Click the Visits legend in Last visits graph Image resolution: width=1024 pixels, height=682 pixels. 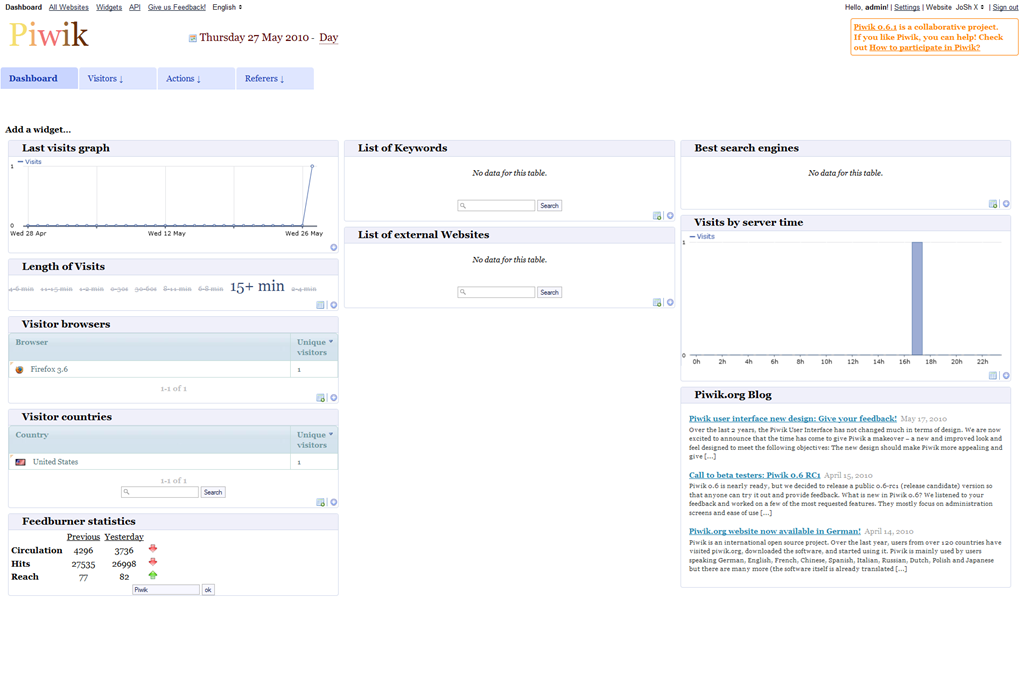pyautogui.click(x=29, y=162)
